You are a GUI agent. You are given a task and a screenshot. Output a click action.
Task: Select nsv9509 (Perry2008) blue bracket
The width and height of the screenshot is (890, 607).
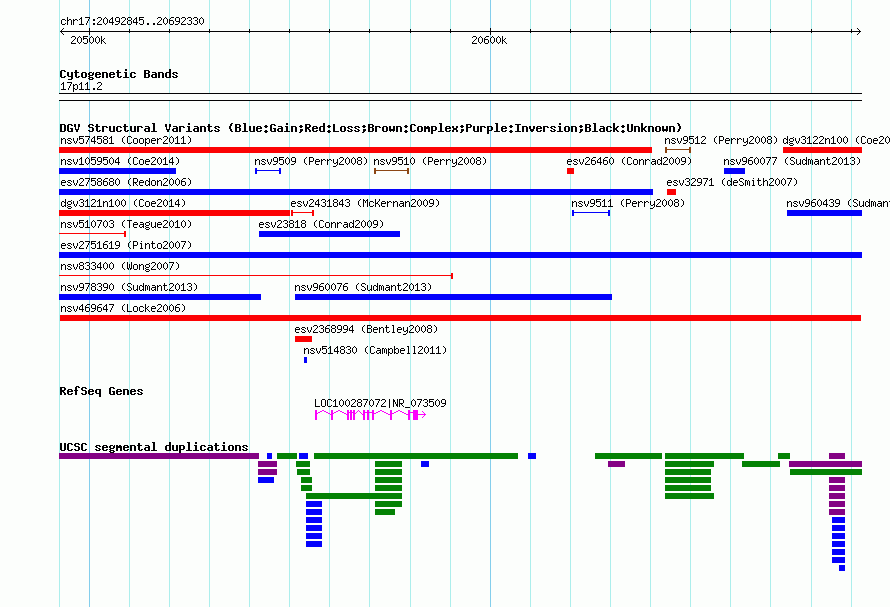(x=268, y=171)
